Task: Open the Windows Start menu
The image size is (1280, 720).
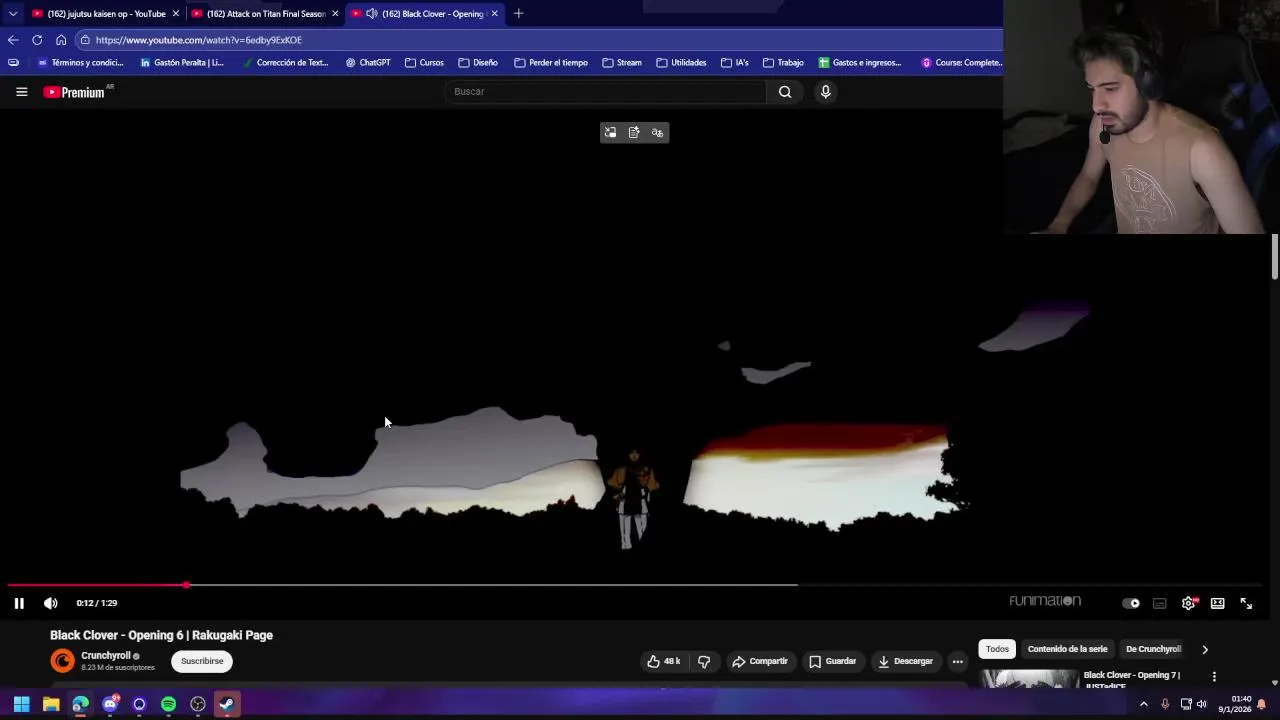Action: [x=21, y=704]
